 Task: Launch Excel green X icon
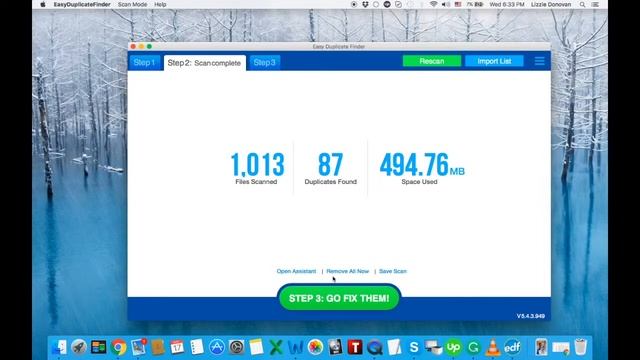[276, 347]
